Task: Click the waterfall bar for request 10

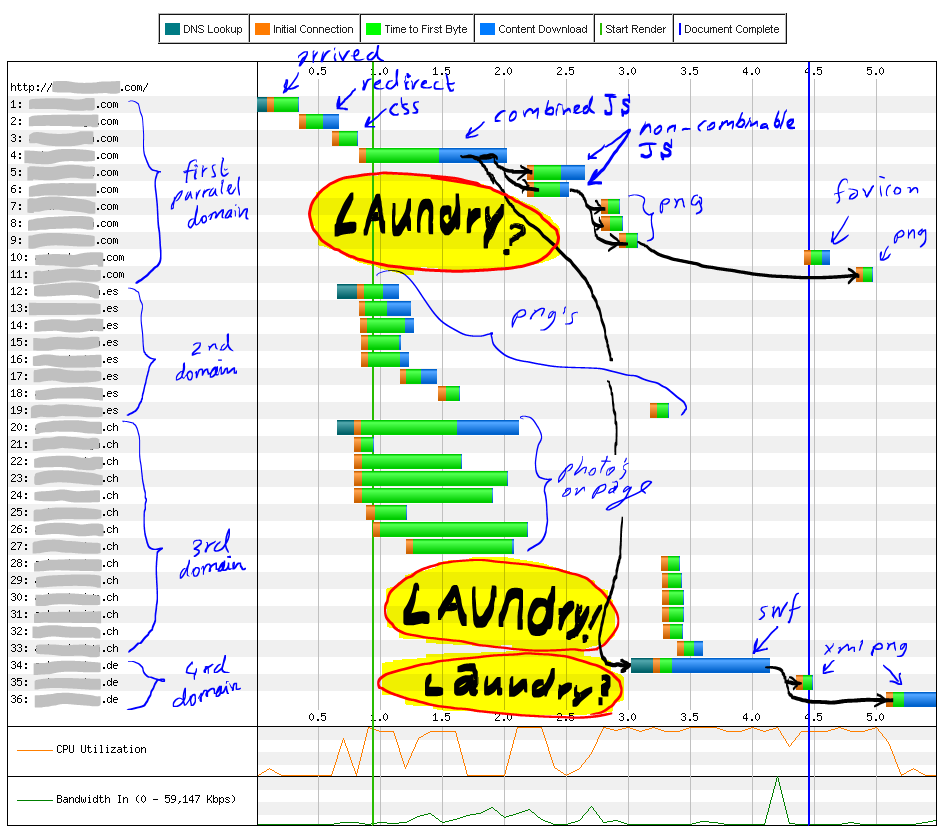Action: coord(817,257)
